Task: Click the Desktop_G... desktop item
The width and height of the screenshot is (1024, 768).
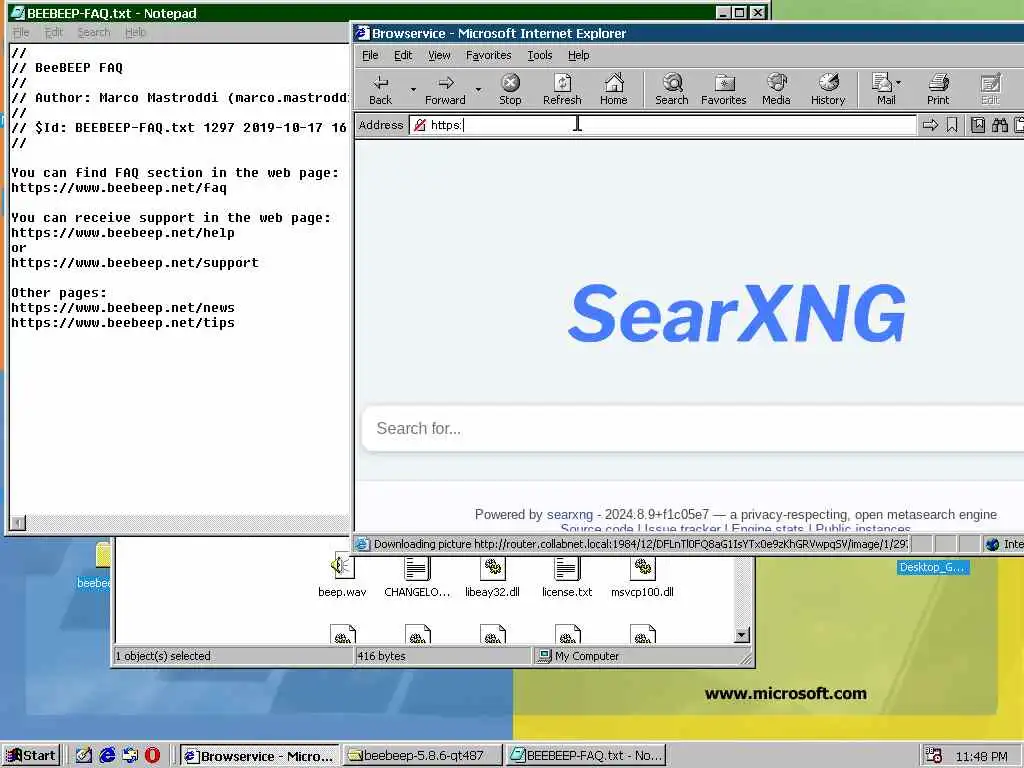Action: (x=933, y=567)
